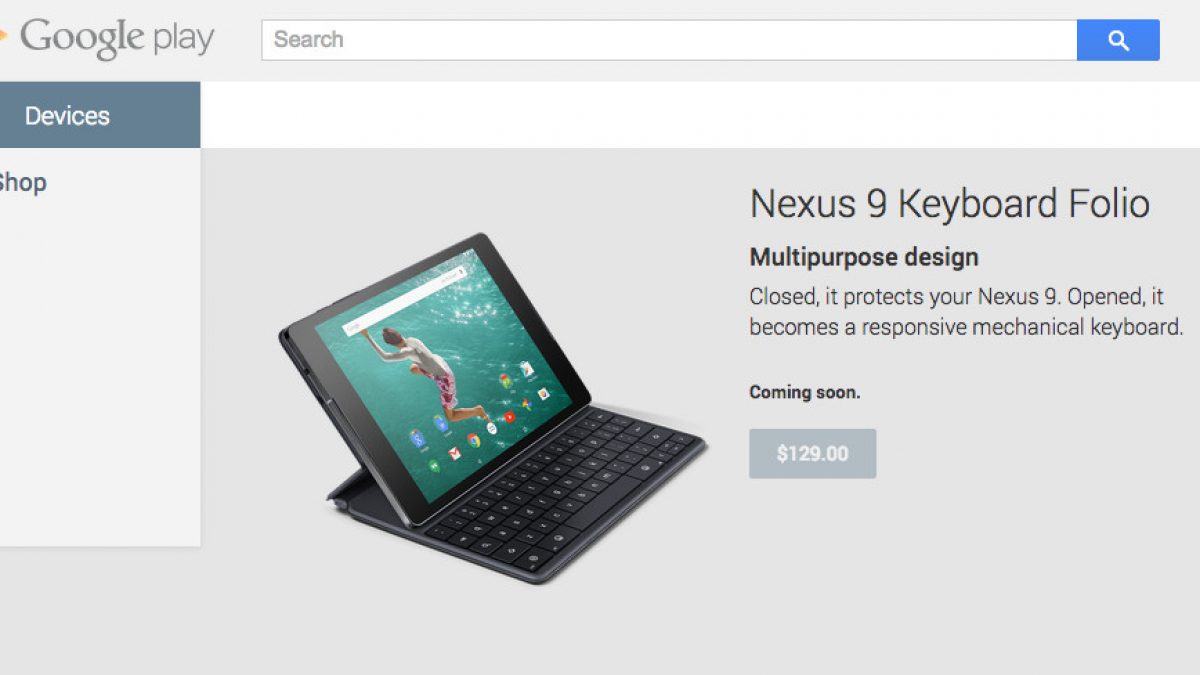Tap the Maps icon on tablet screen
Screen dimensions: 1200x675
tap(505, 381)
